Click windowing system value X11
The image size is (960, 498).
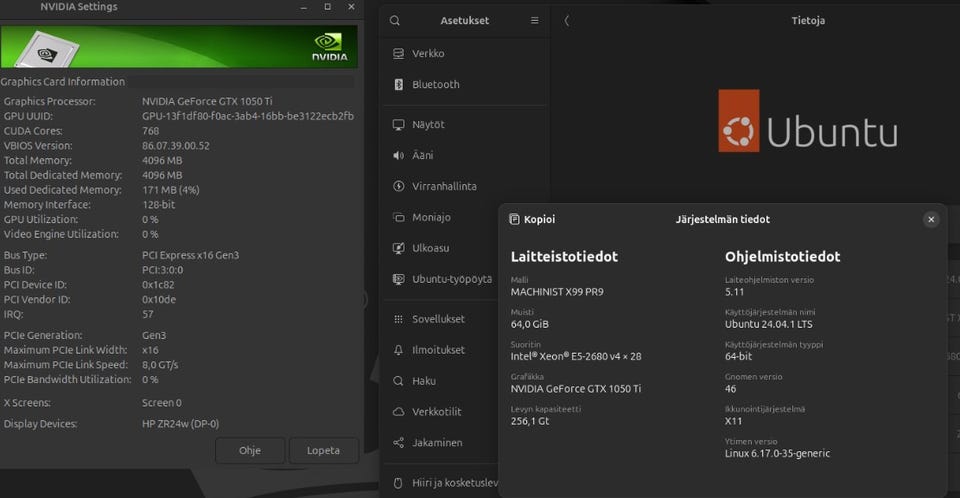coord(733,421)
